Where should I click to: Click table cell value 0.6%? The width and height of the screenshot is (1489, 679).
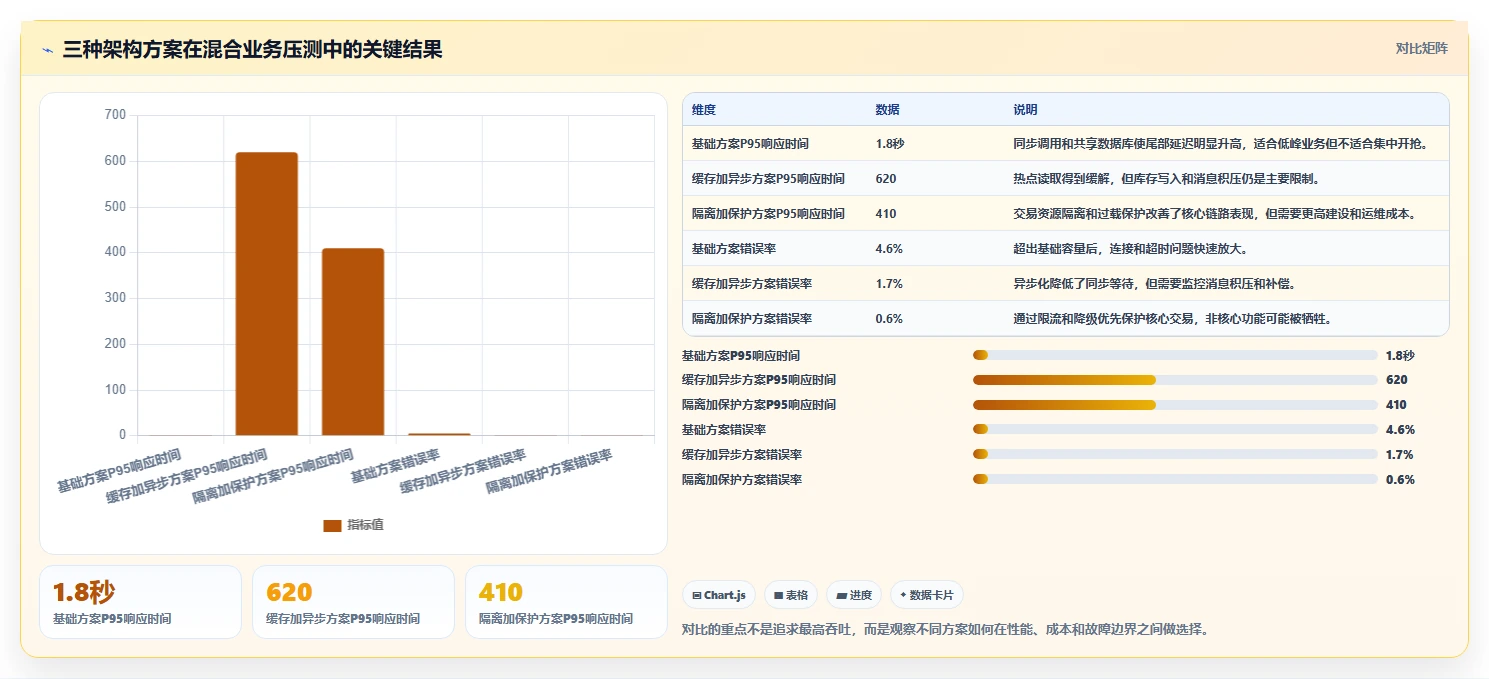click(889, 319)
